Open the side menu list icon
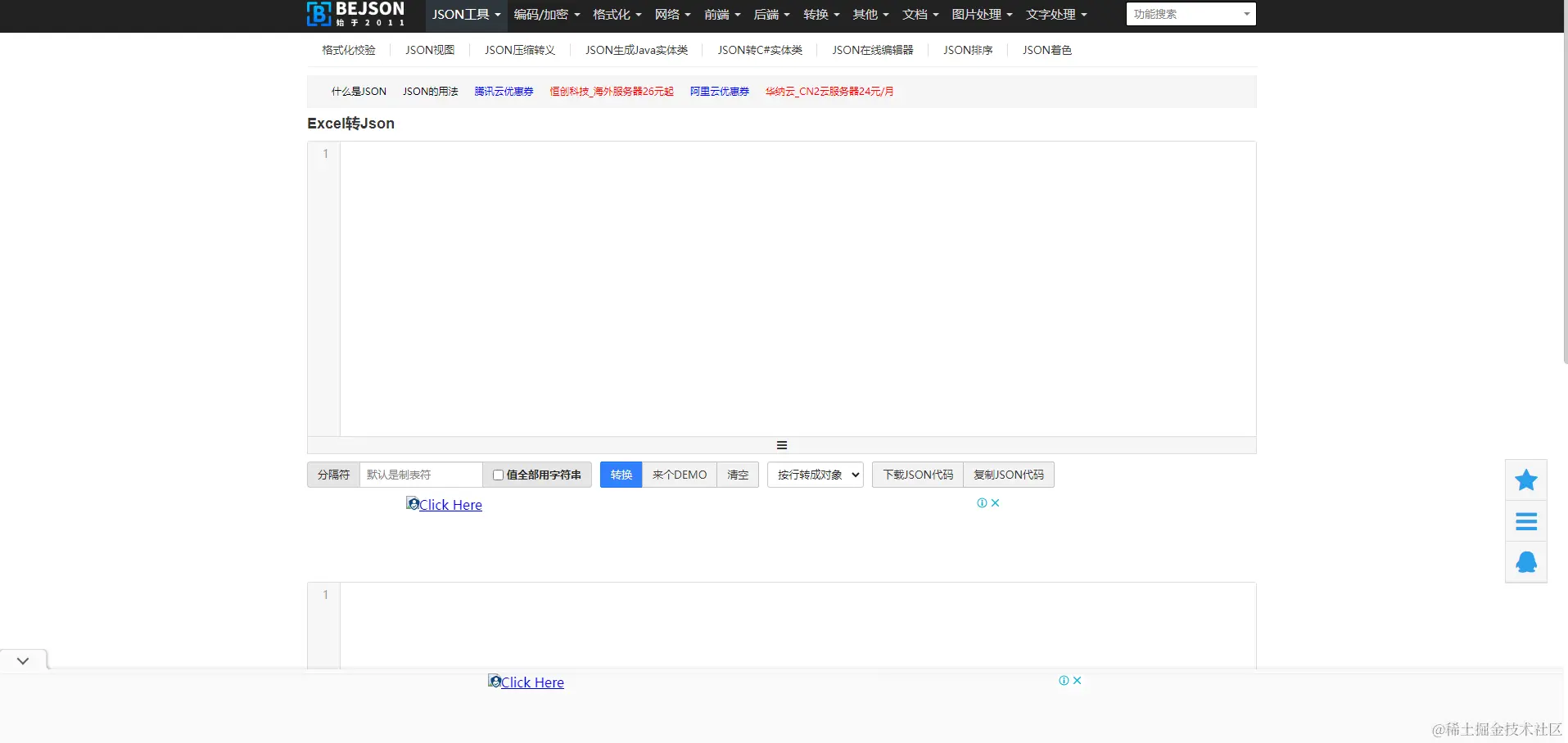This screenshot has height=743, width=1568. click(1526, 521)
